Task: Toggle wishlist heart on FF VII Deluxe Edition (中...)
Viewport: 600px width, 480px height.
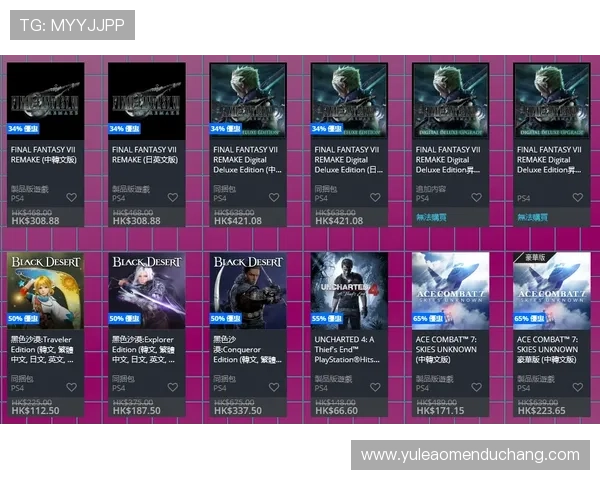Action: click(273, 198)
